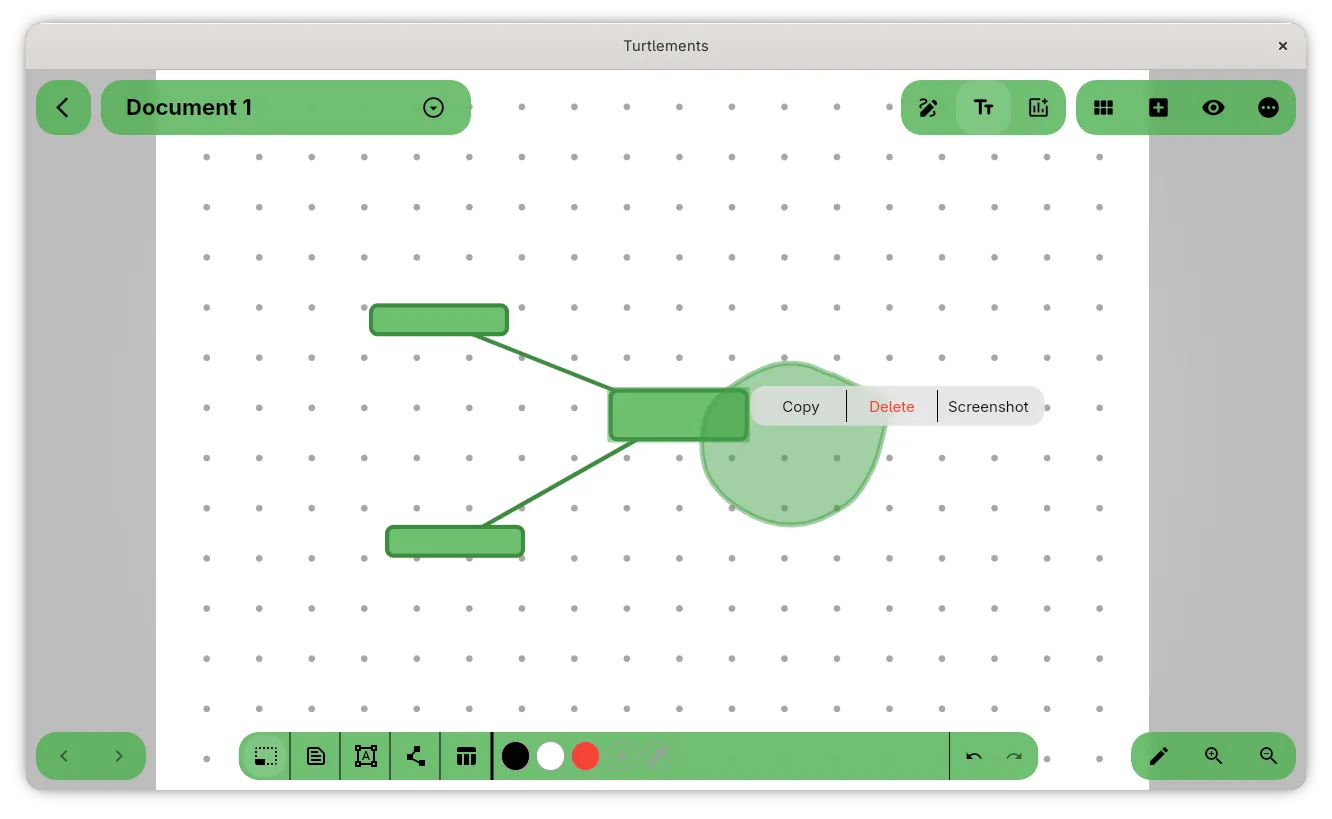Image resolution: width=1332 pixels, height=819 pixels.
Task: Choose Copy in the context popup
Action: pyautogui.click(x=800, y=406)
